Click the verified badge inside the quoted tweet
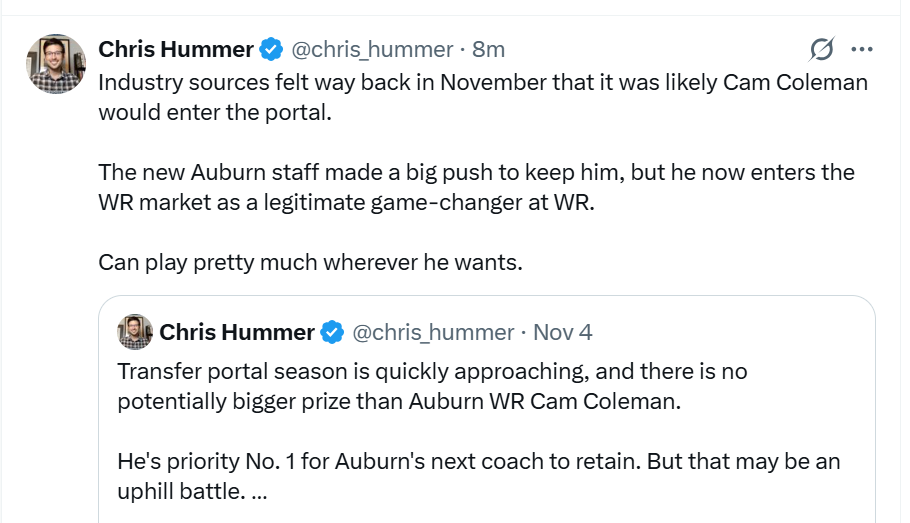Screen dimensions: 910x523 coord(333,332)
